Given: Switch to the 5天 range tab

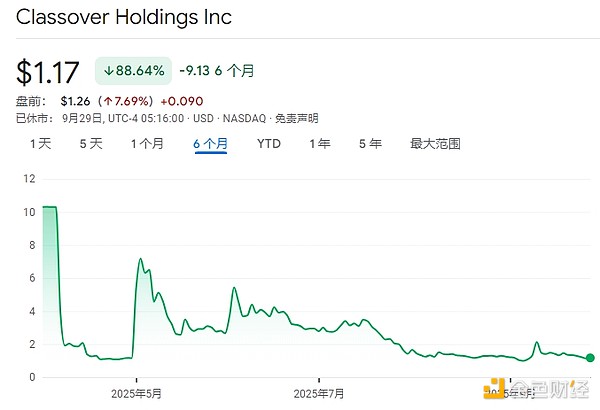Looking at the screenshot, I should pos(91,144).
